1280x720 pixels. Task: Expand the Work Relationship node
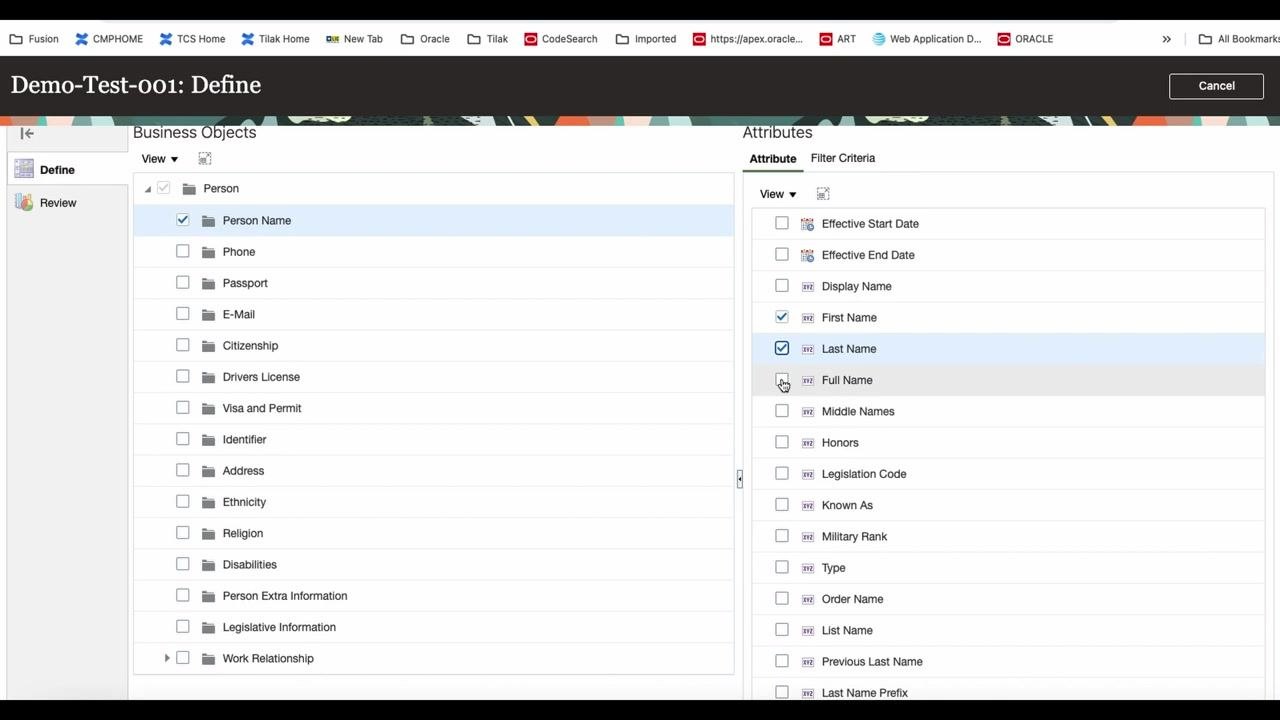167,658
